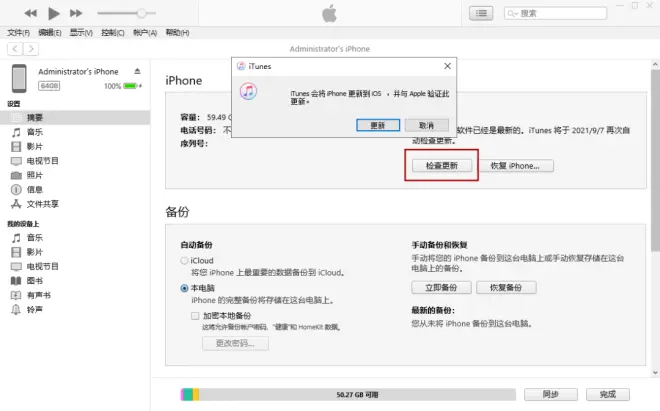Click the search field at top right
Screen dimensions: 660x411
coord(556,13)
